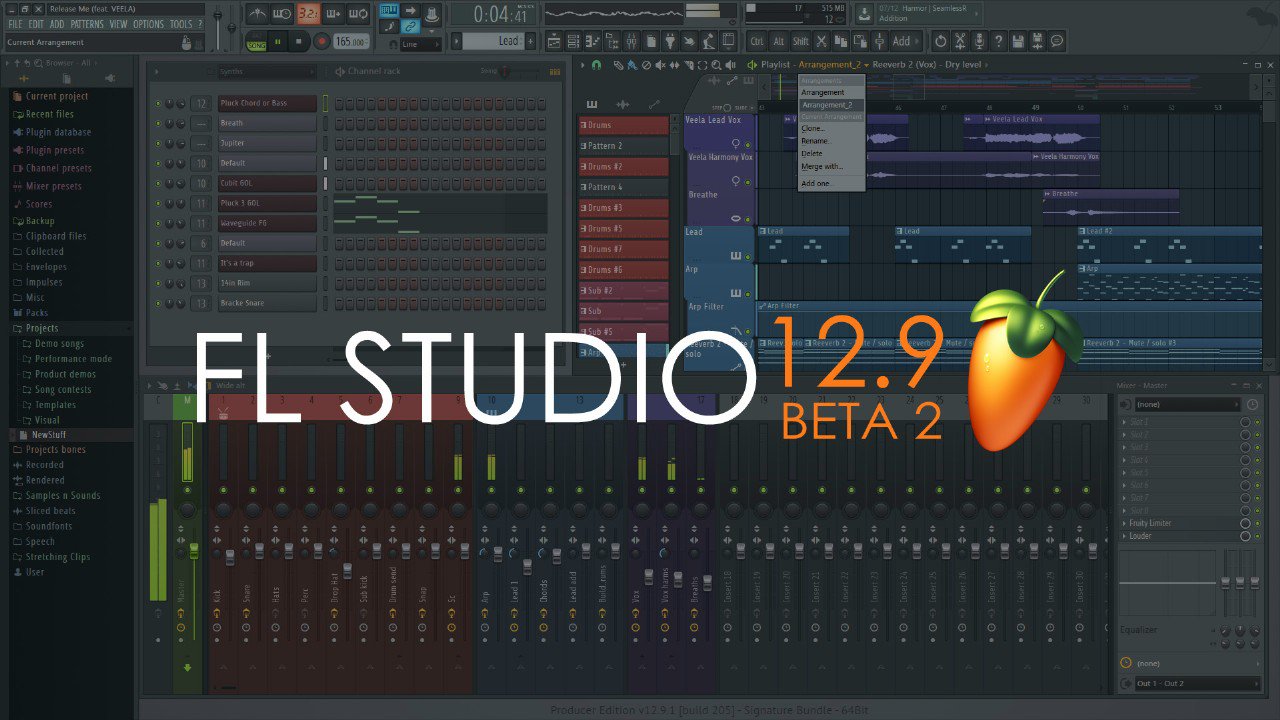This screenshot has height=720, width=1280.
Task: Select the Pattern 4 entry in the picker
Action: coord(623,187)
